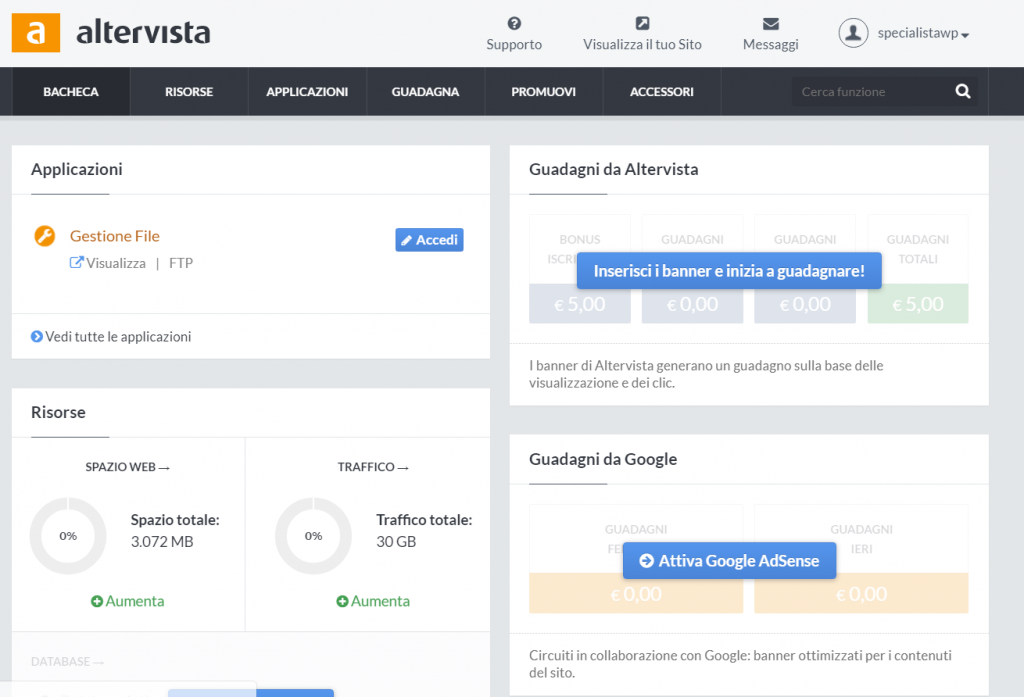Open Supporto help icon
The height and width of the screenshot is (697, 1024).
point(514,23)
